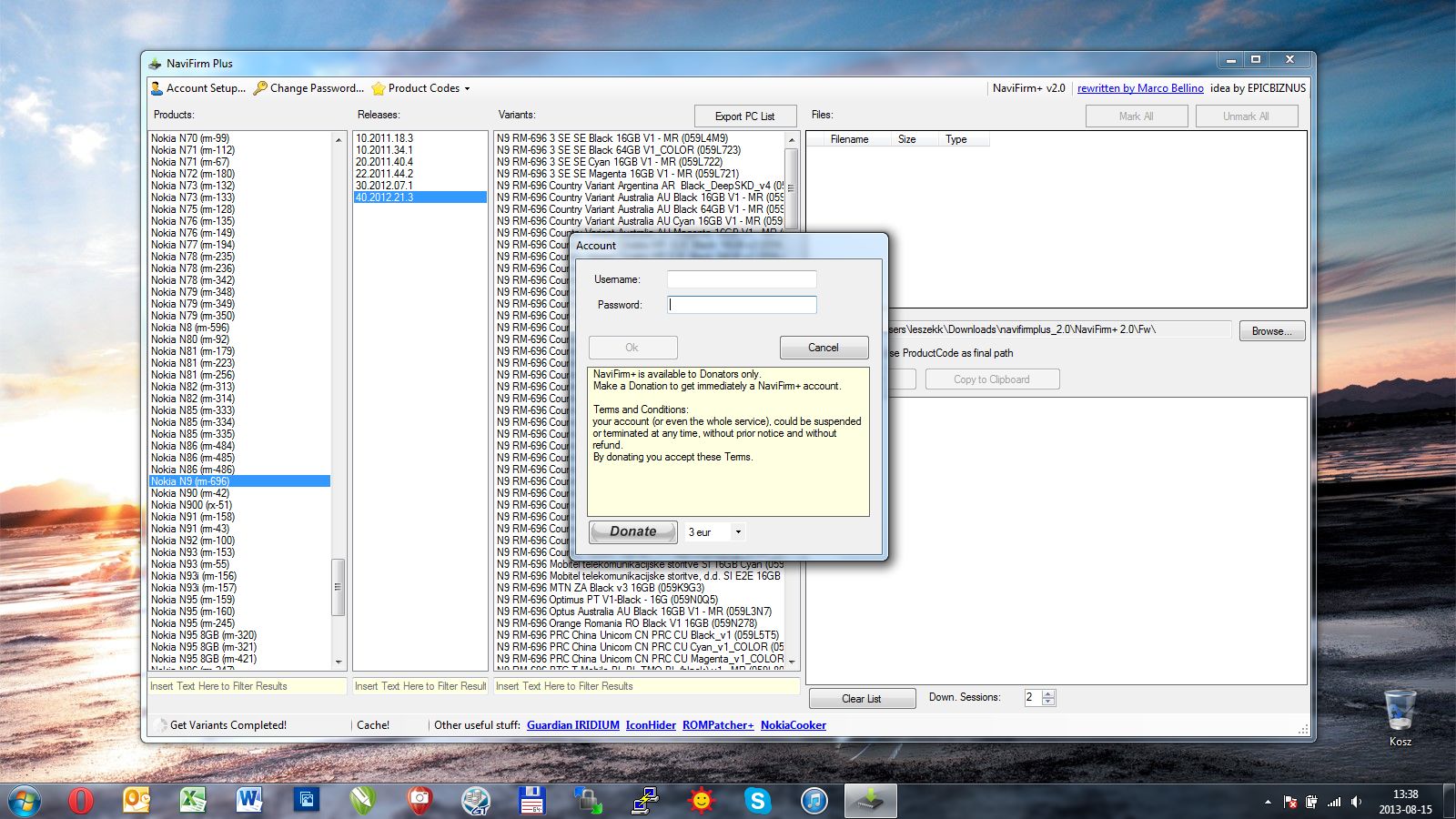
Task: Click the Variants filter text field
Action: (646, 686)
